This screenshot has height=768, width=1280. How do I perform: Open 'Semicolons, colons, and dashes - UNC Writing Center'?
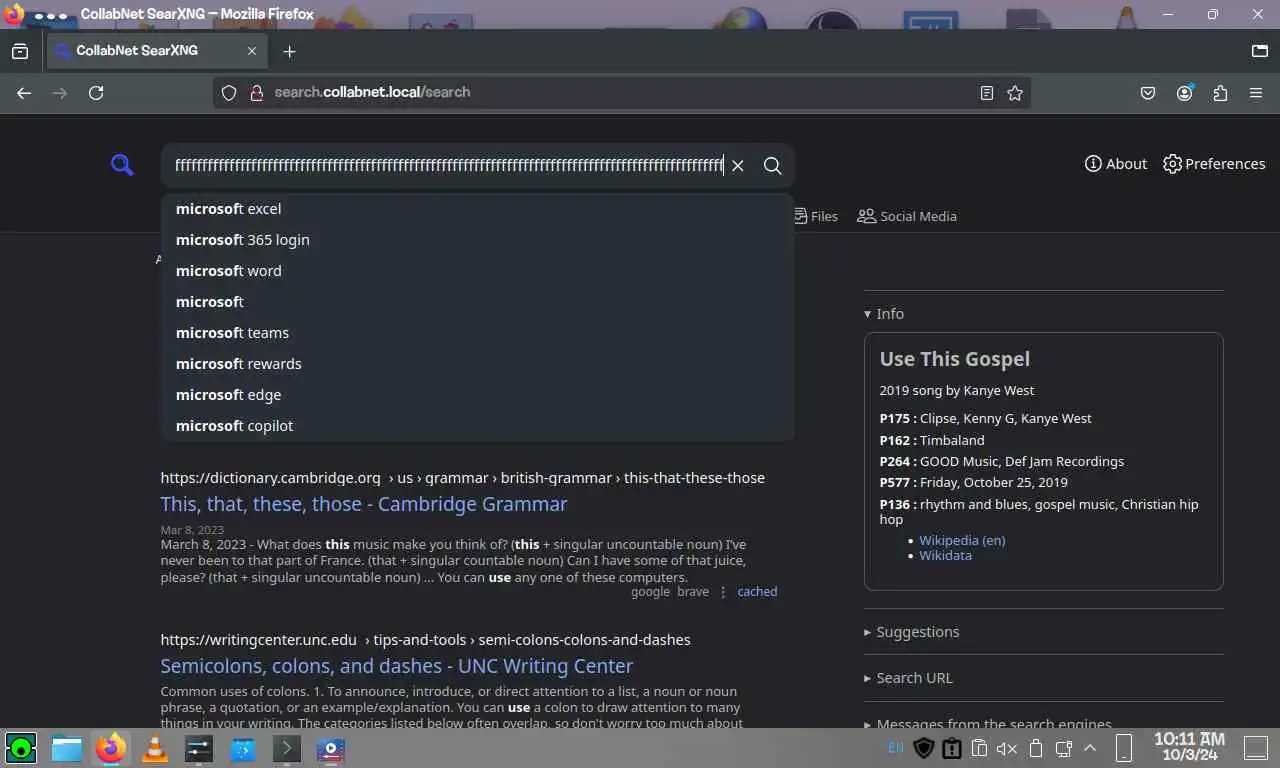point(397,666)
